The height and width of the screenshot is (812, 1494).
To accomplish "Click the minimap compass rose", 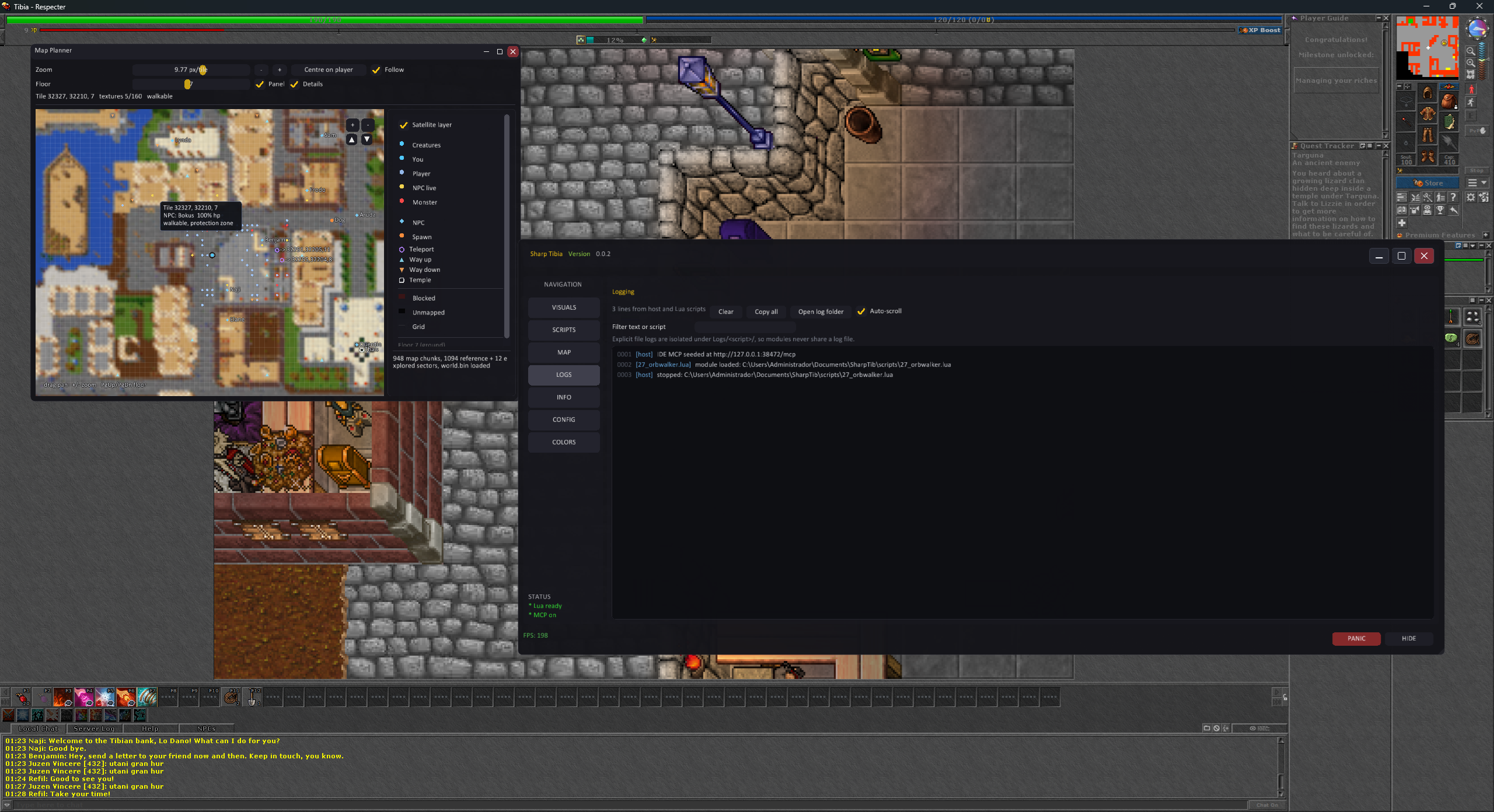I will tap(1477, 28).
